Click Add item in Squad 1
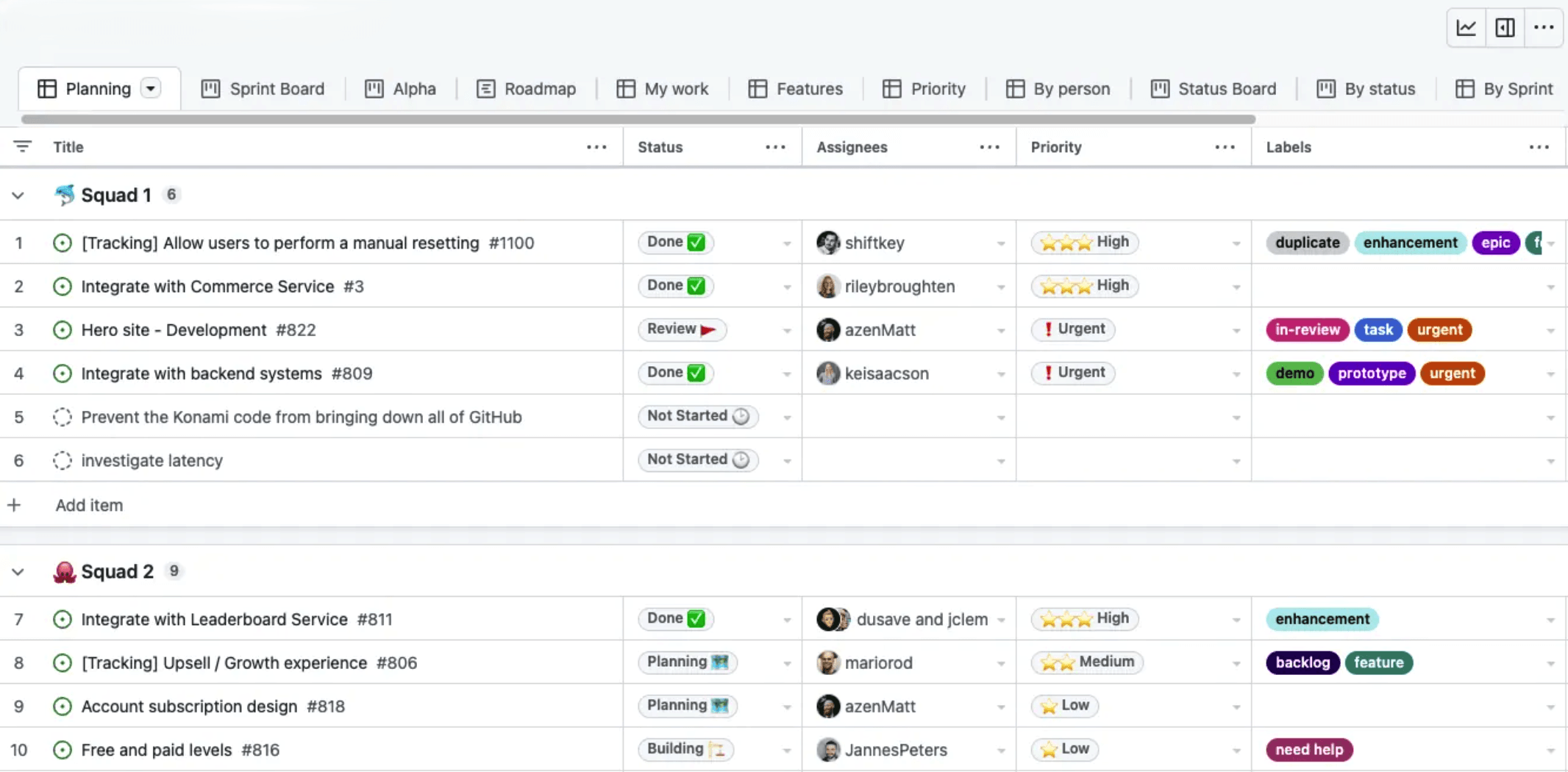 (89, 505)
